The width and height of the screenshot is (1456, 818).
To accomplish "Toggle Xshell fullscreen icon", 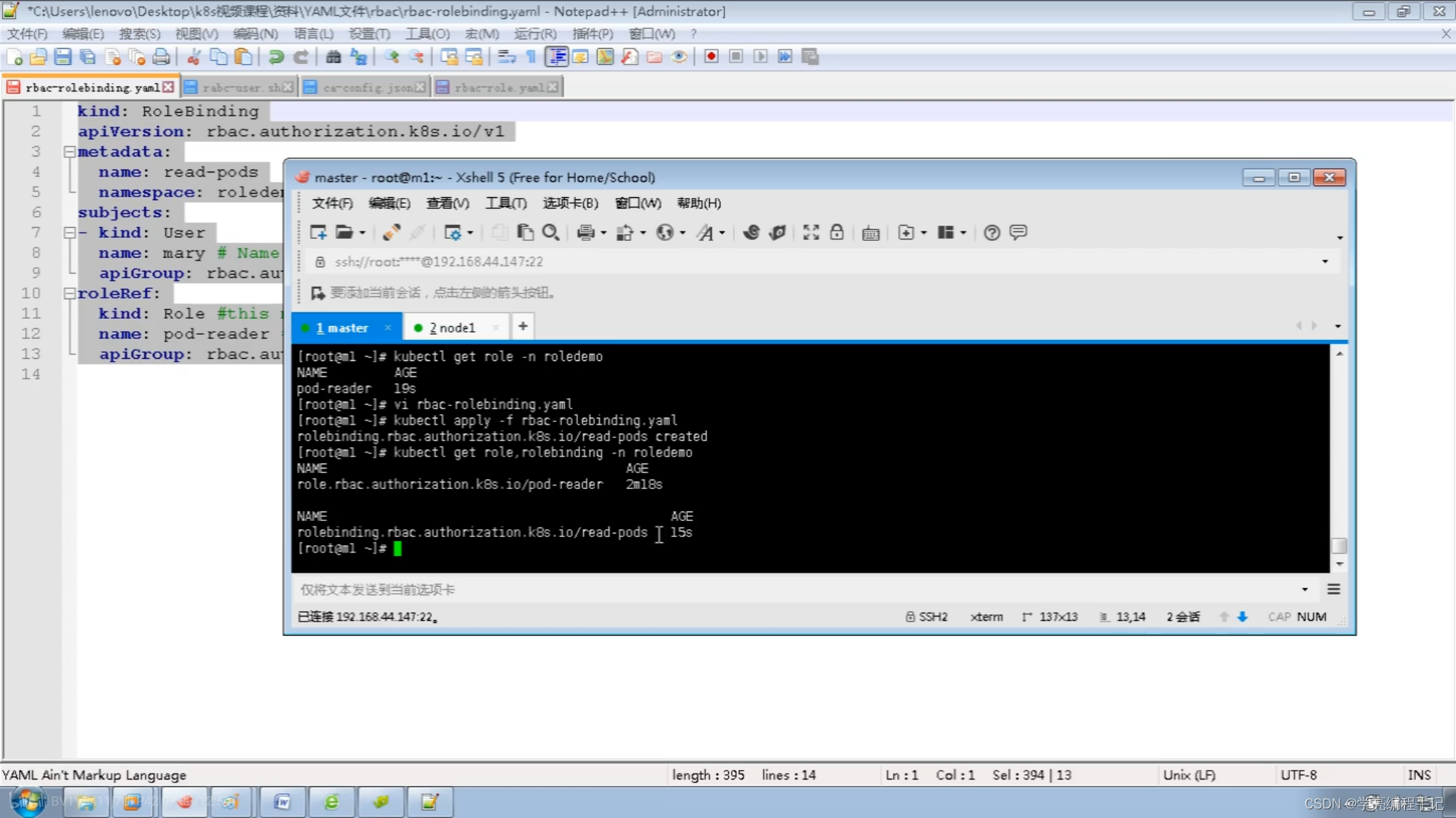I will (811, 232).
